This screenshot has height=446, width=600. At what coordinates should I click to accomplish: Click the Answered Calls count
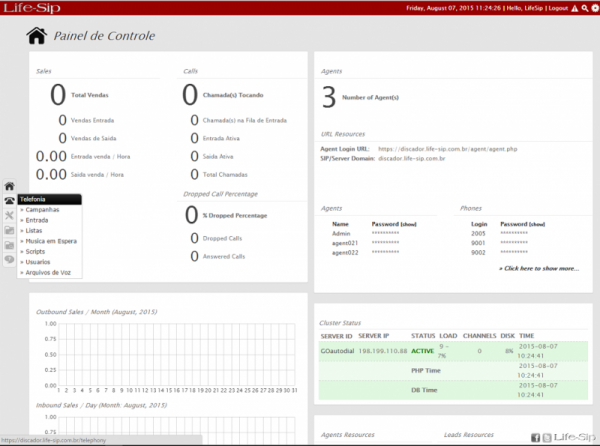click(194, 256)
